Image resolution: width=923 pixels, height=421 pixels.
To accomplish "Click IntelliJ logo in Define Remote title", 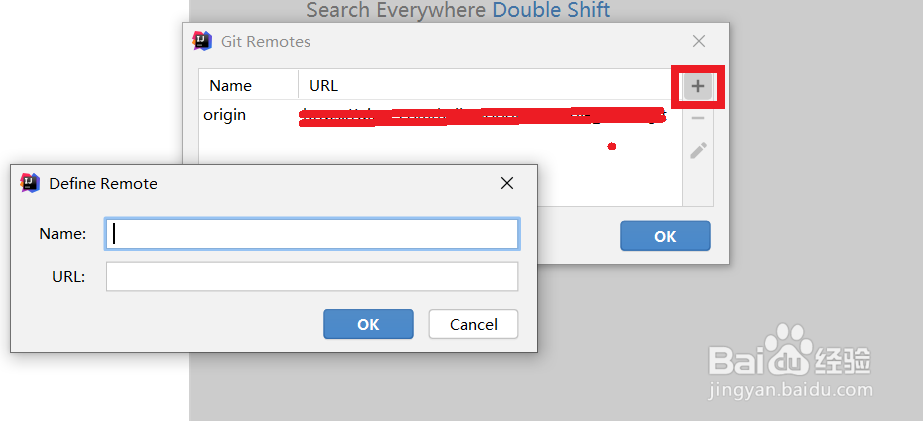I will pyautogui.click(x=30, y=183).
